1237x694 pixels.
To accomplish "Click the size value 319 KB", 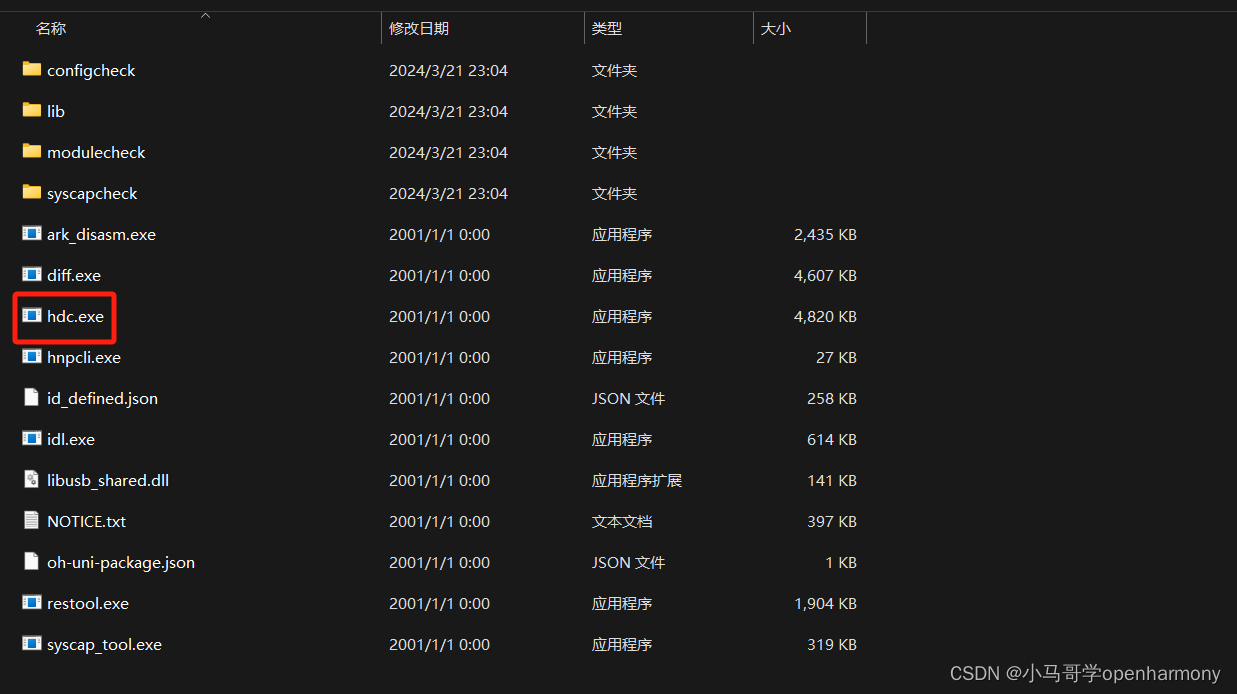I will pos(832,645).
